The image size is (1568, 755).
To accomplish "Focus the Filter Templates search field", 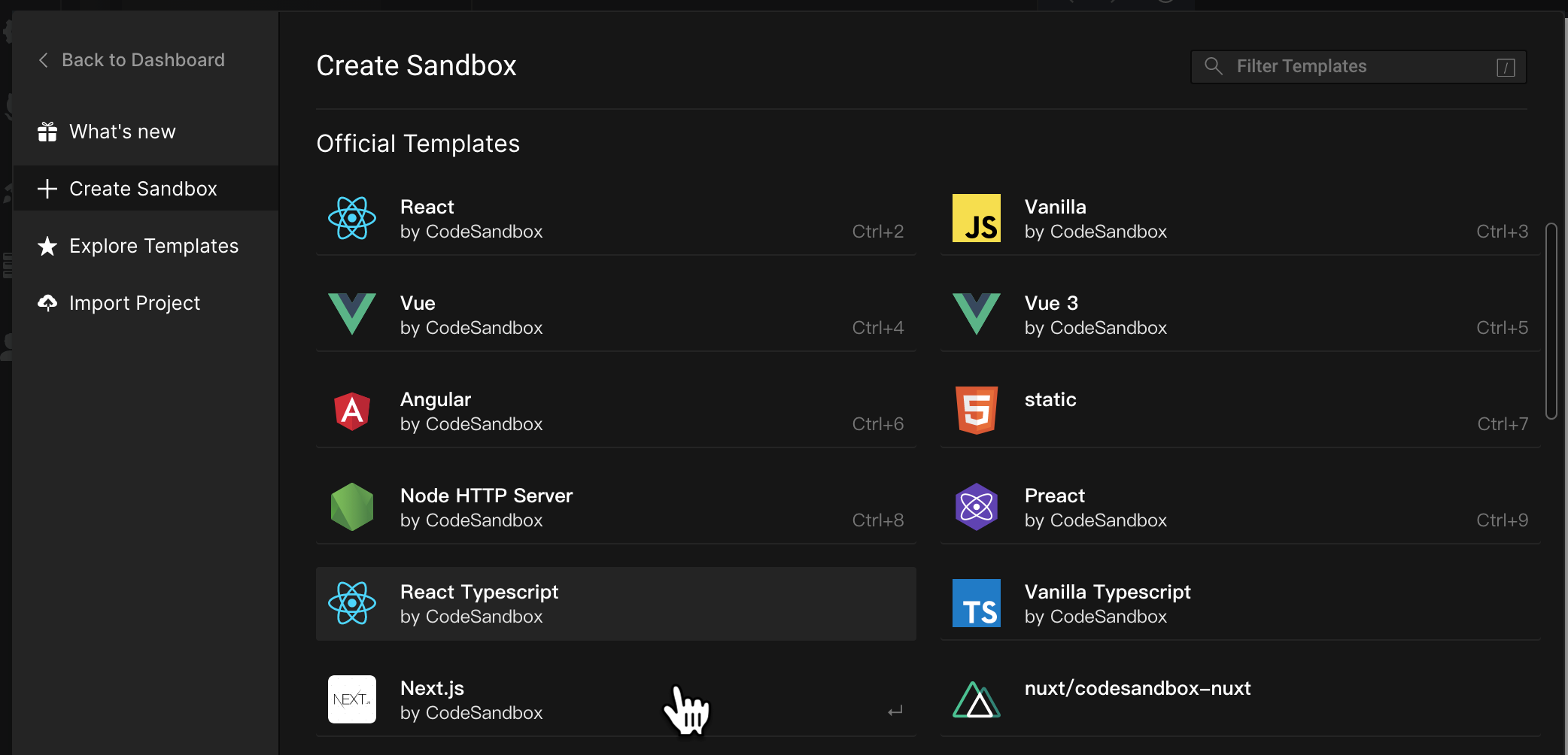I will pos(1358,67).
